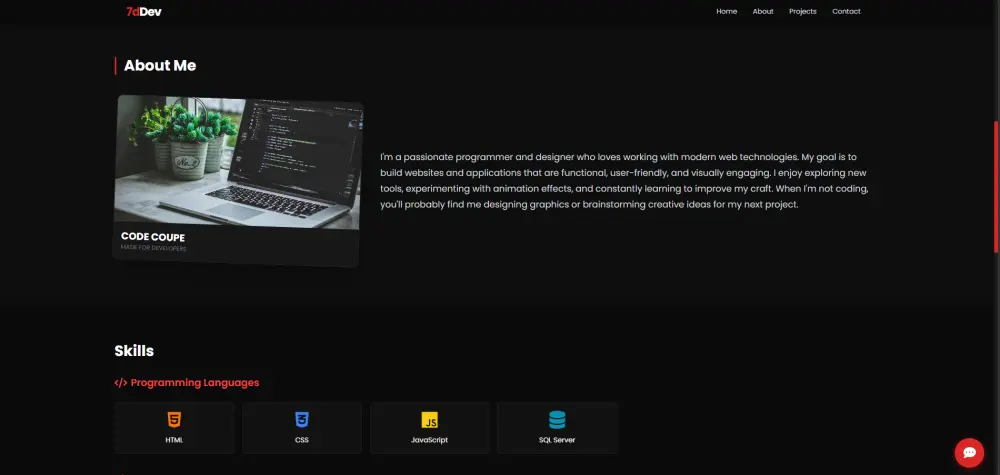Viewport: 1000px width, 475px height.
Task: Click the laptop photo in the Code Coupe card
Action: point(238,161)
